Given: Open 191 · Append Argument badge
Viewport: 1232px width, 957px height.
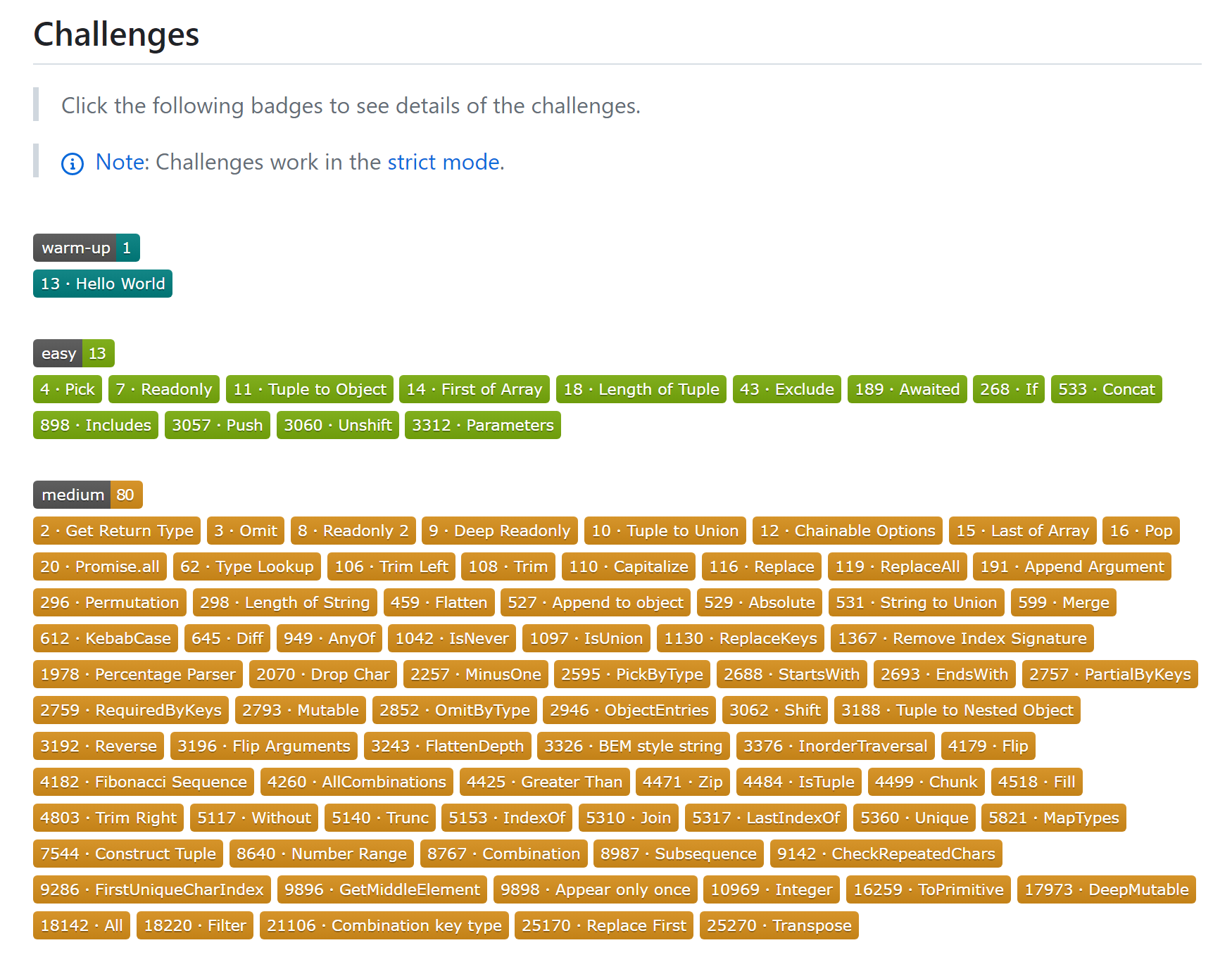Looking at the screenshot, I should 1072,566.
